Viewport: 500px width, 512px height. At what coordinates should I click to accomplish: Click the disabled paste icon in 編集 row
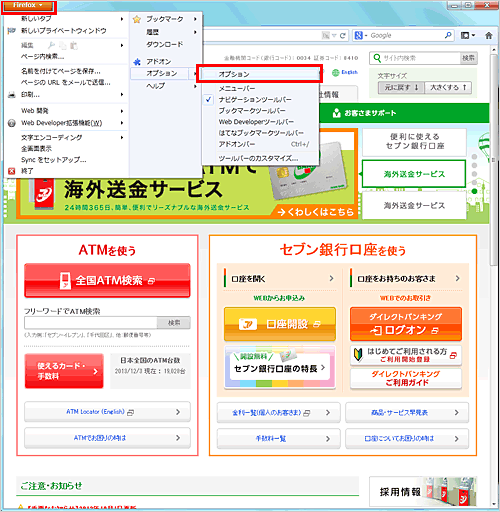click(x=74, y=45)
